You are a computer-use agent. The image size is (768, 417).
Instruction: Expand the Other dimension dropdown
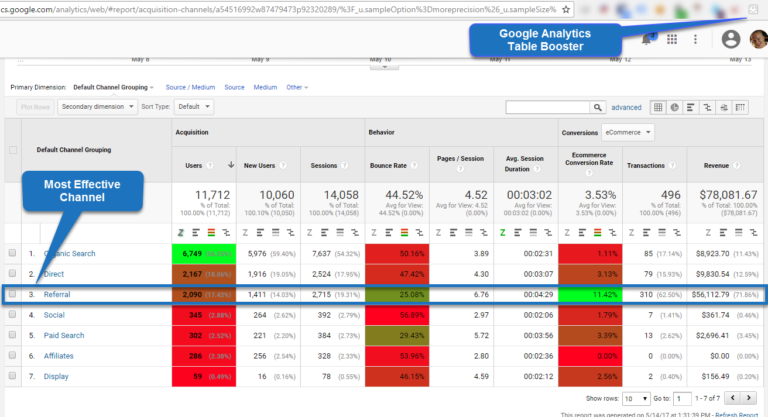tap(297, 87)
